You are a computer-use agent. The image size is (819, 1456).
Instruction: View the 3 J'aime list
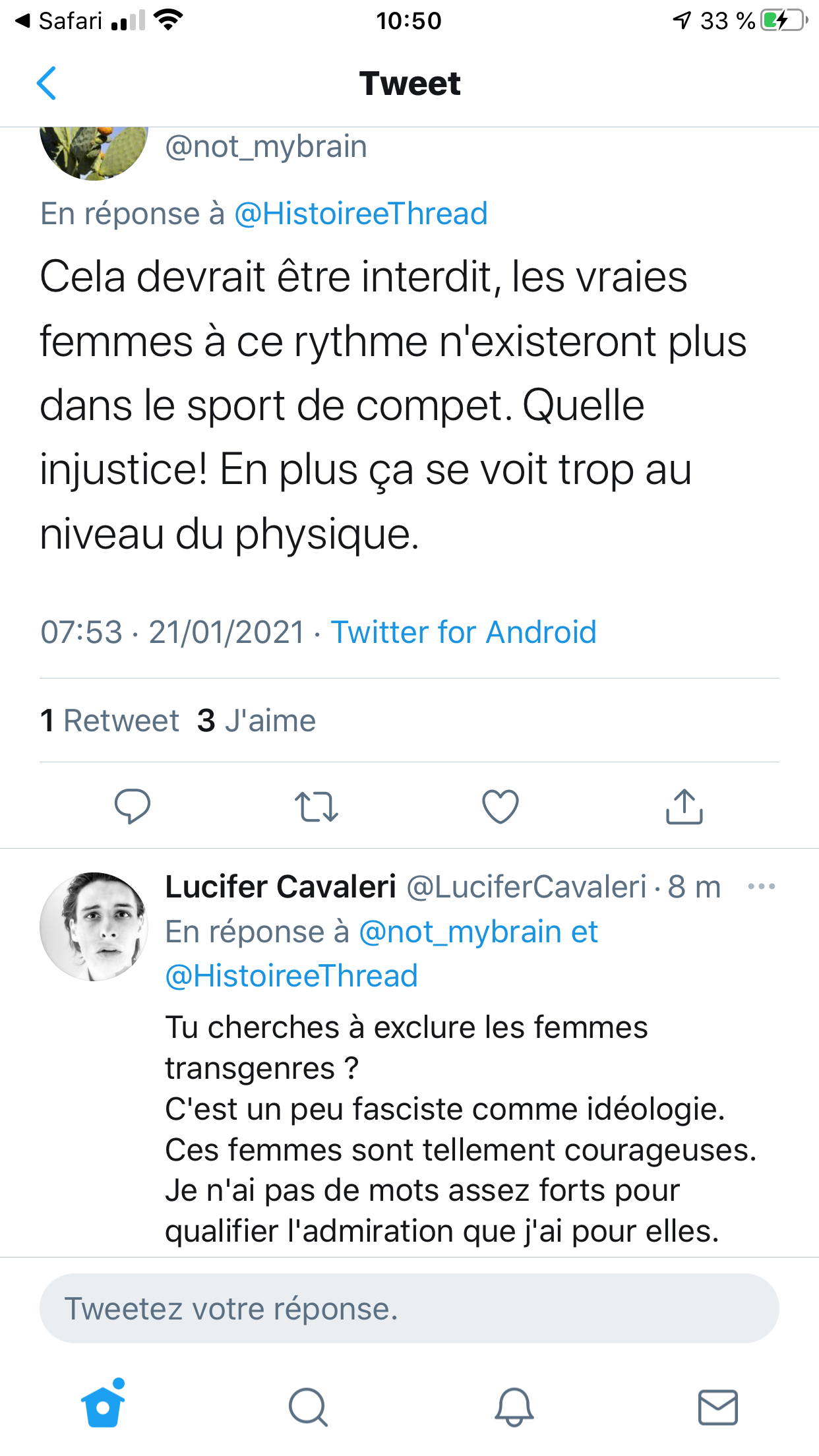point(257,720)
